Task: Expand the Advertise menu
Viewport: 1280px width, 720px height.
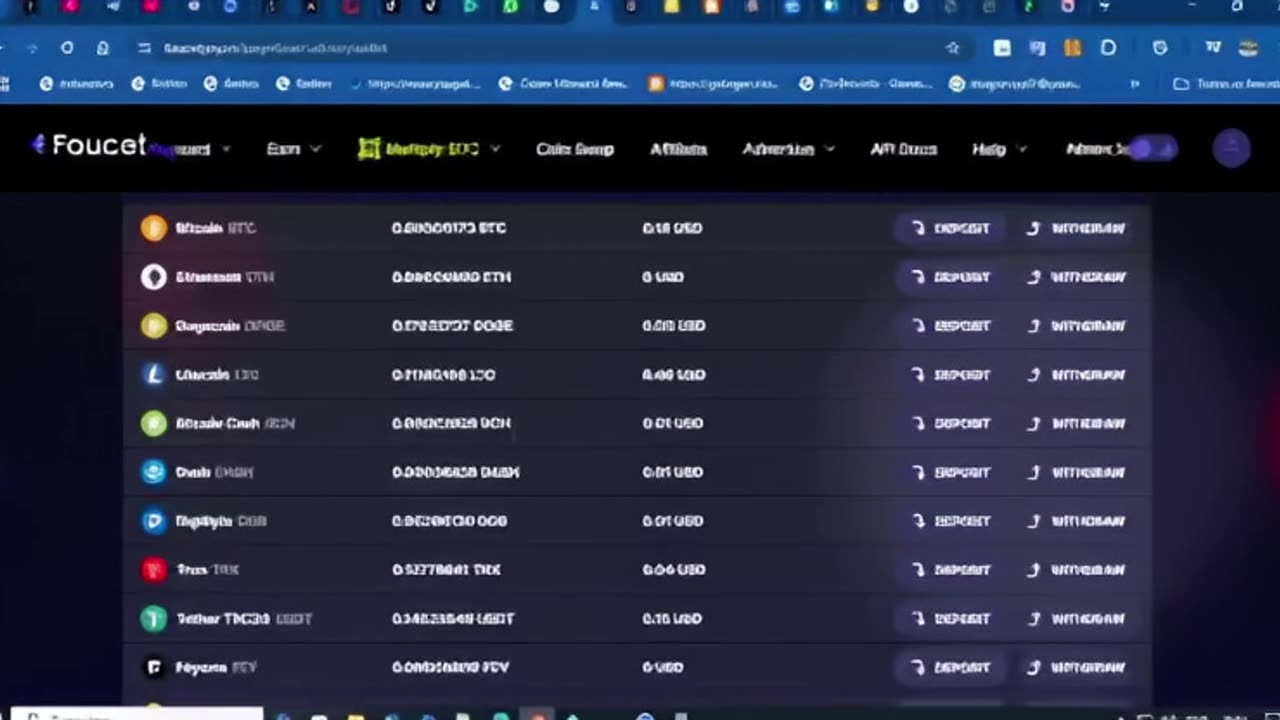Action: pyautogui.click(x=791, y=149)
